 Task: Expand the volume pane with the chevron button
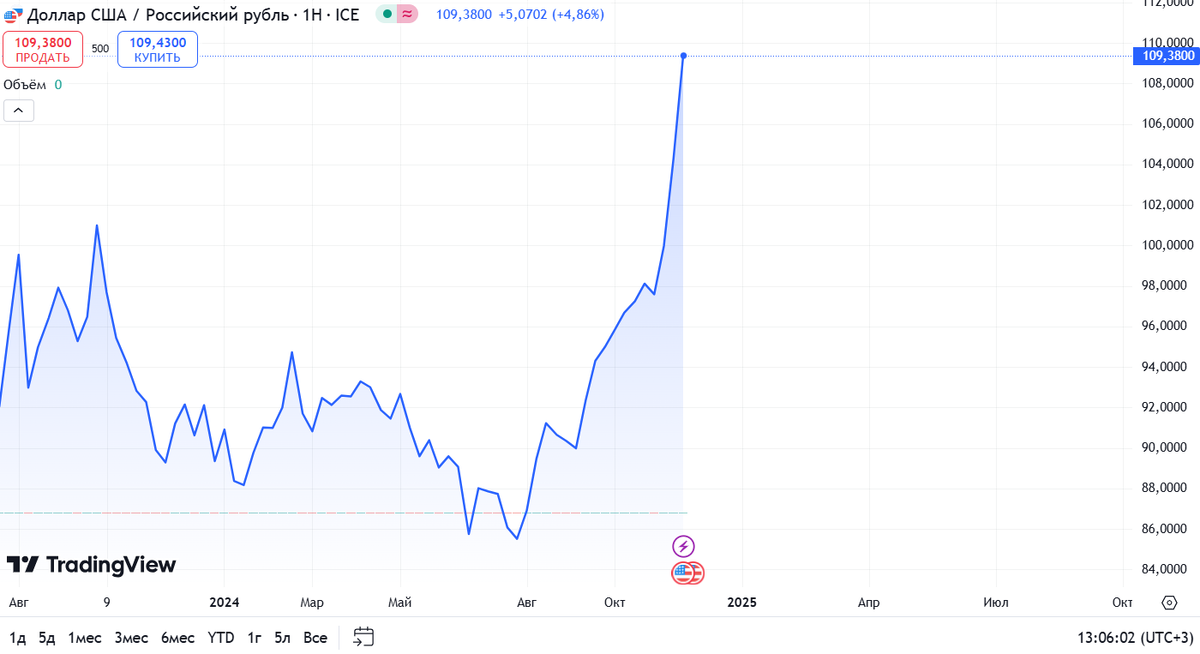[x=18, y=109]
